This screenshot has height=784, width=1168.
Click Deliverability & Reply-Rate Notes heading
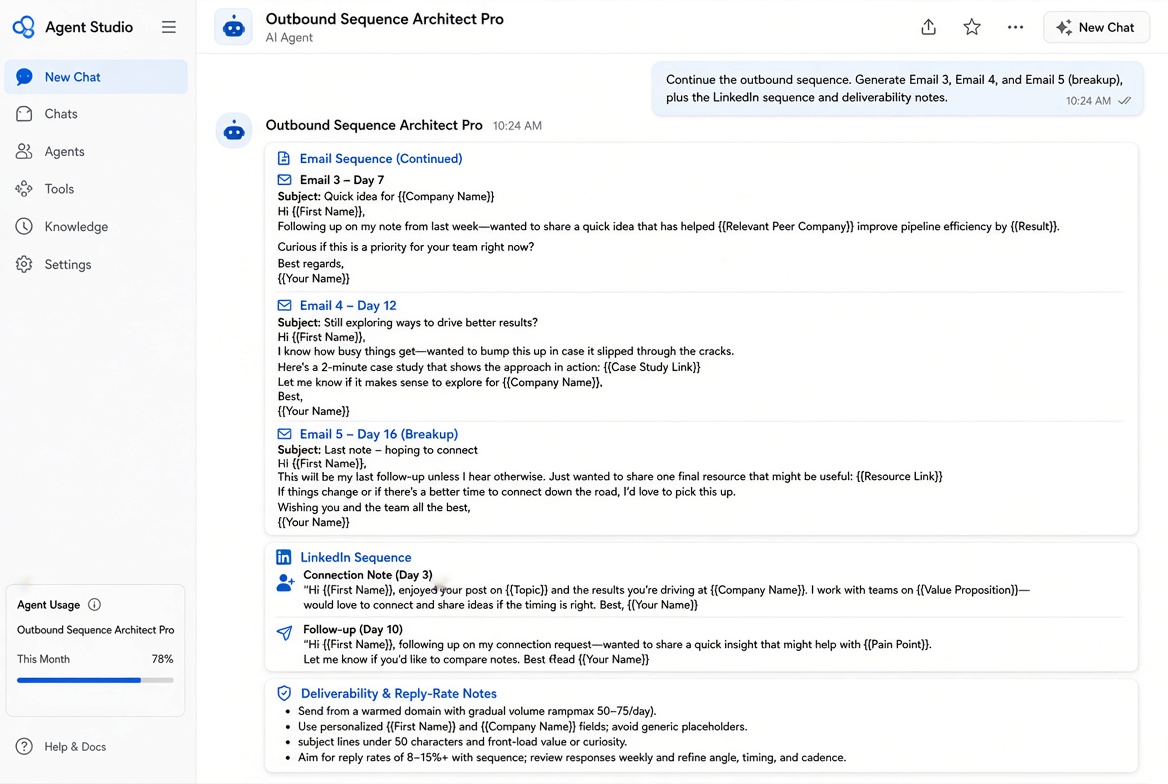tap(399, 694)
